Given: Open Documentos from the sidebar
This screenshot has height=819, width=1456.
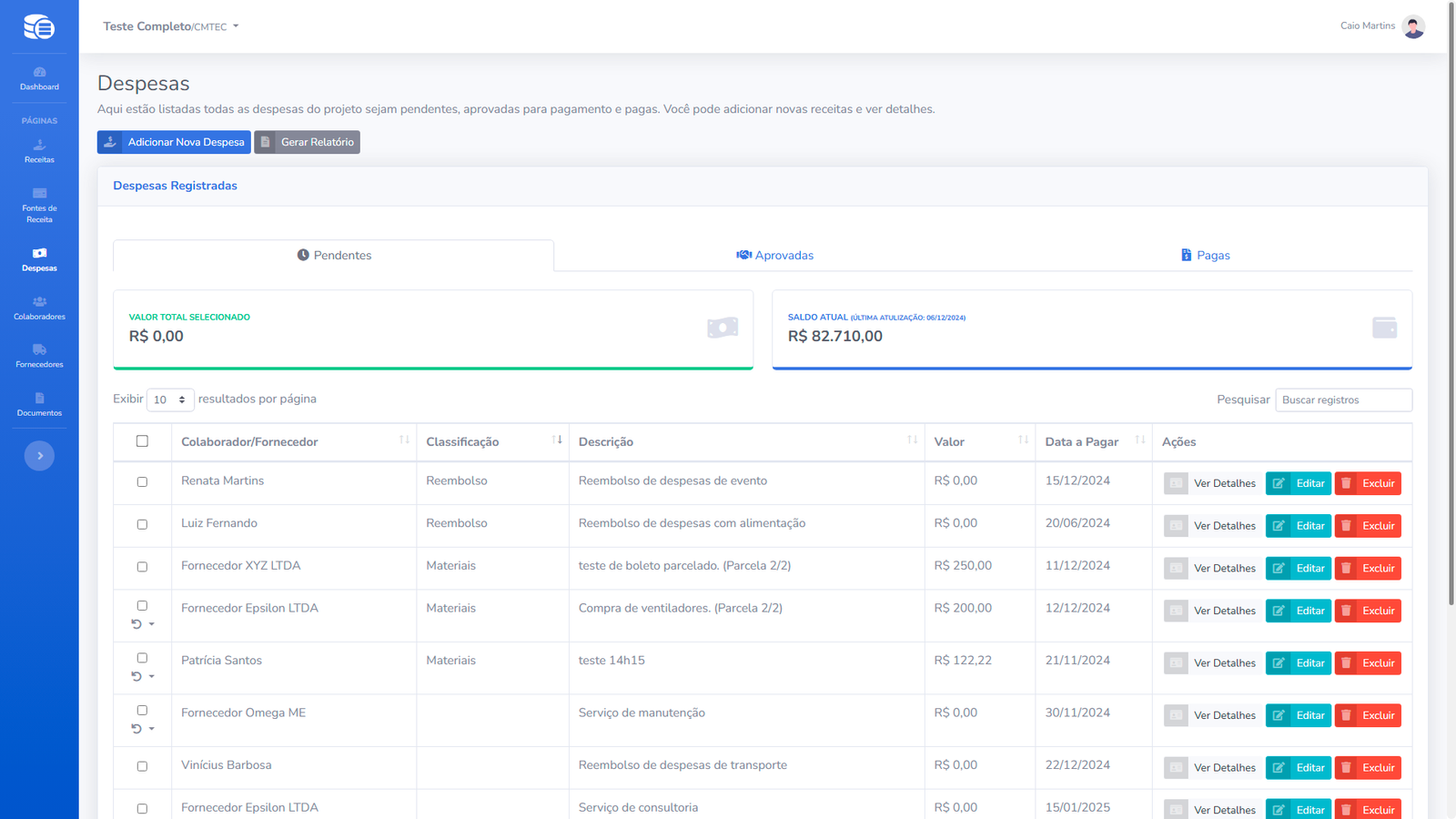Looking at the screenshot, I should coord(39,405).
